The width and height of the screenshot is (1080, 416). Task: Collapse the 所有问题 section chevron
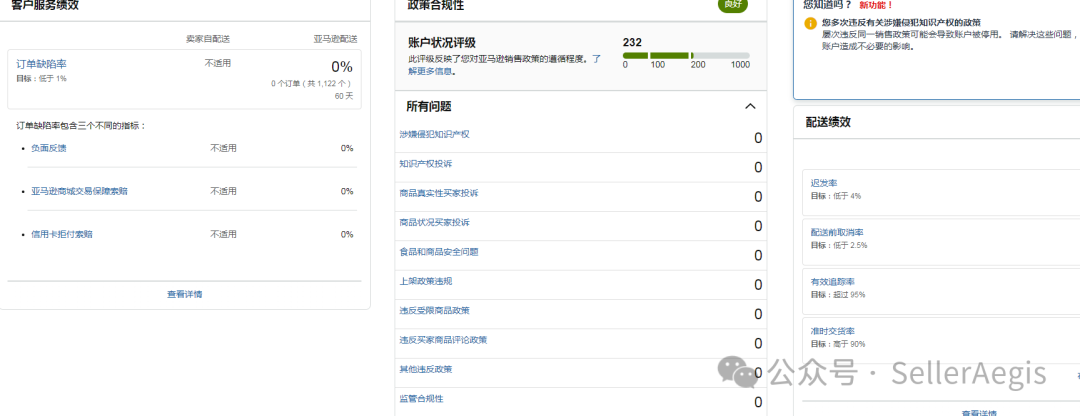click(x=751, y=107)
